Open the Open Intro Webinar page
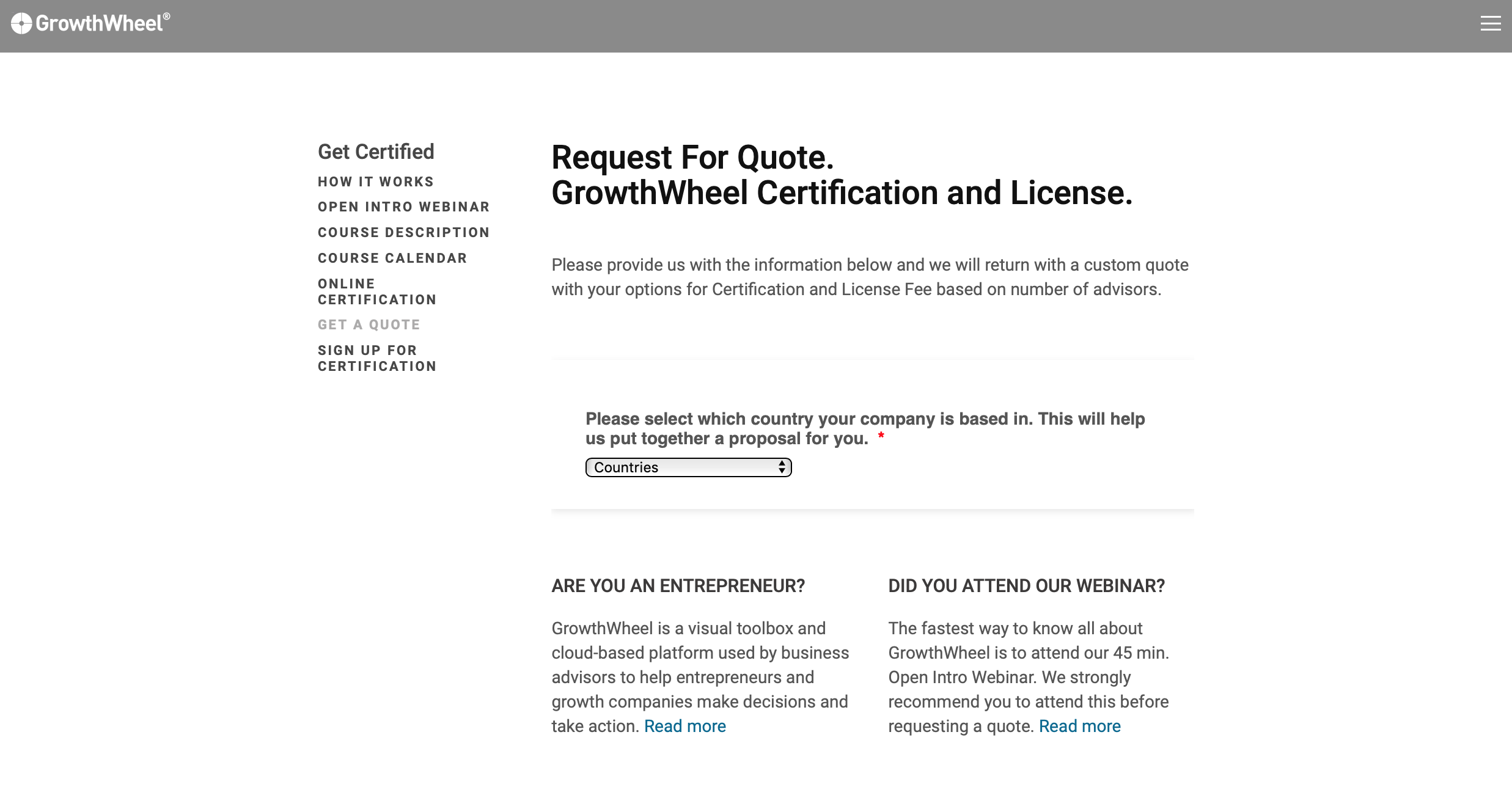Image resolution: width=1512 pixels, height=798 pixels. [x=403, y=207]
